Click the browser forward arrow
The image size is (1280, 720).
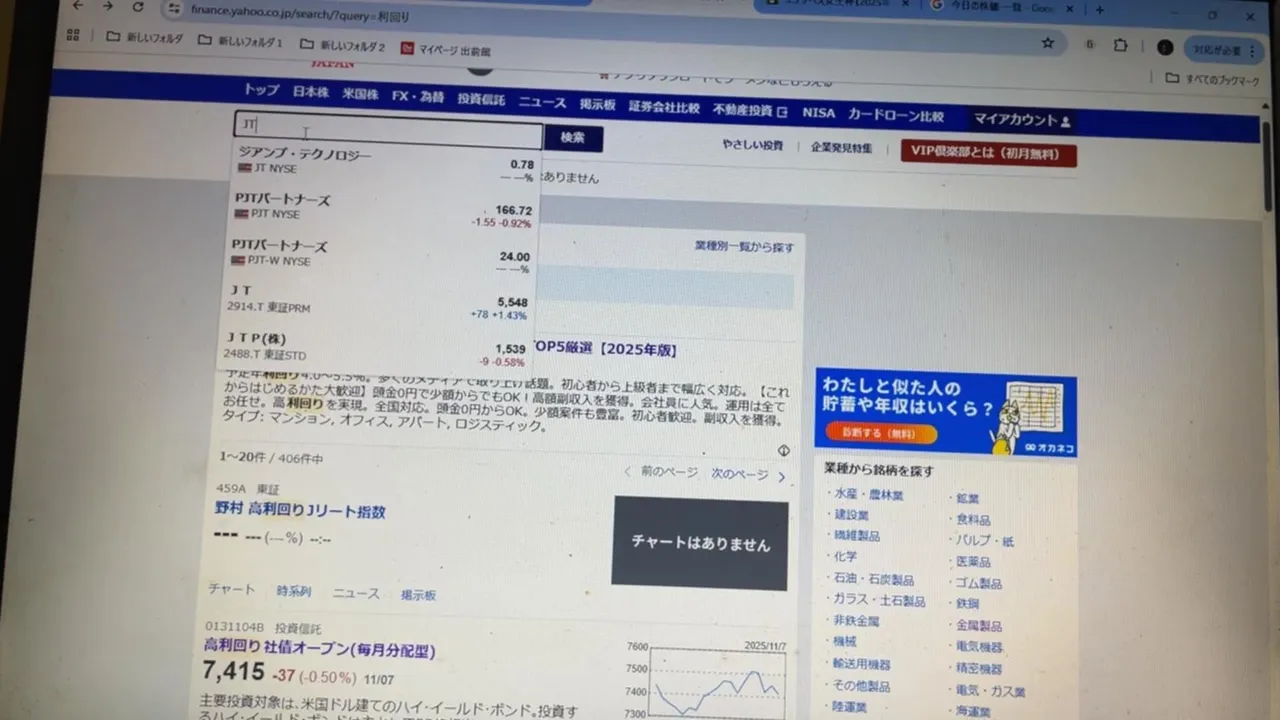pos(108,6)
